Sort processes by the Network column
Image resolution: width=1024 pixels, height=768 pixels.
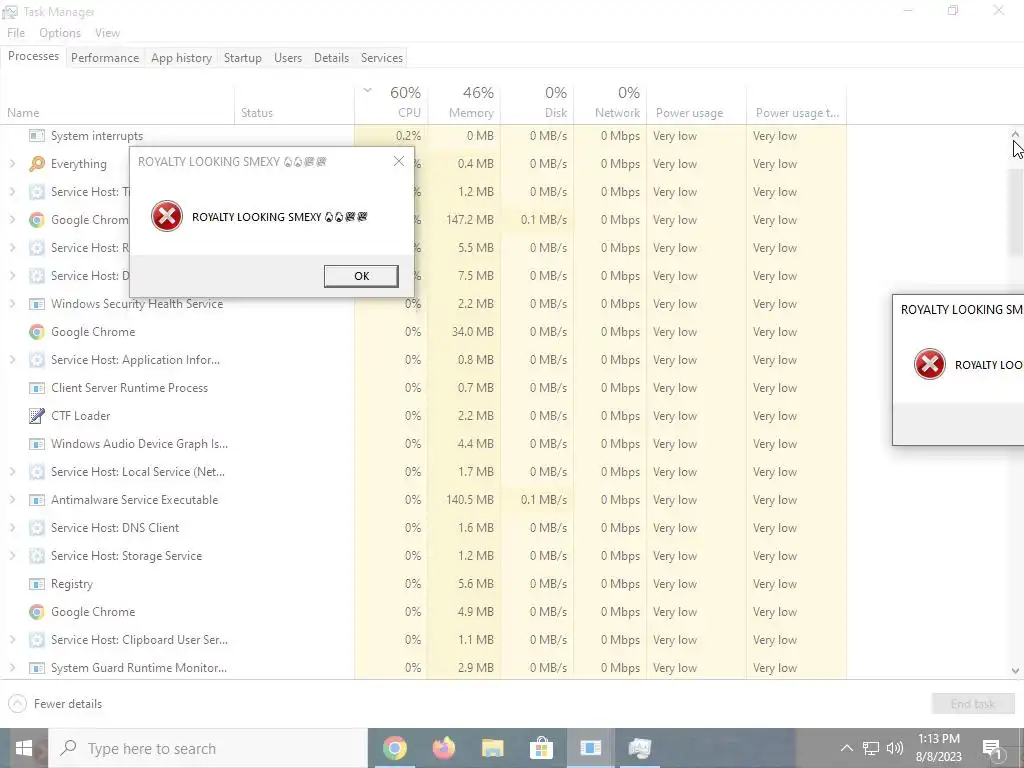610,103
